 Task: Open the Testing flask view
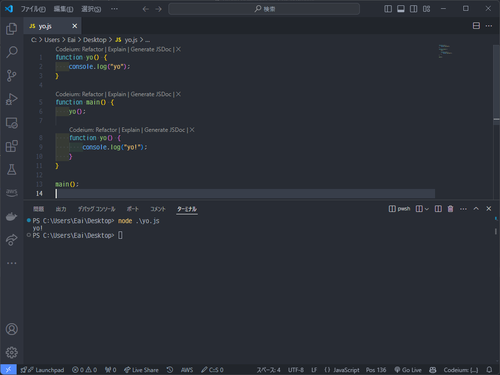(12, 169)
